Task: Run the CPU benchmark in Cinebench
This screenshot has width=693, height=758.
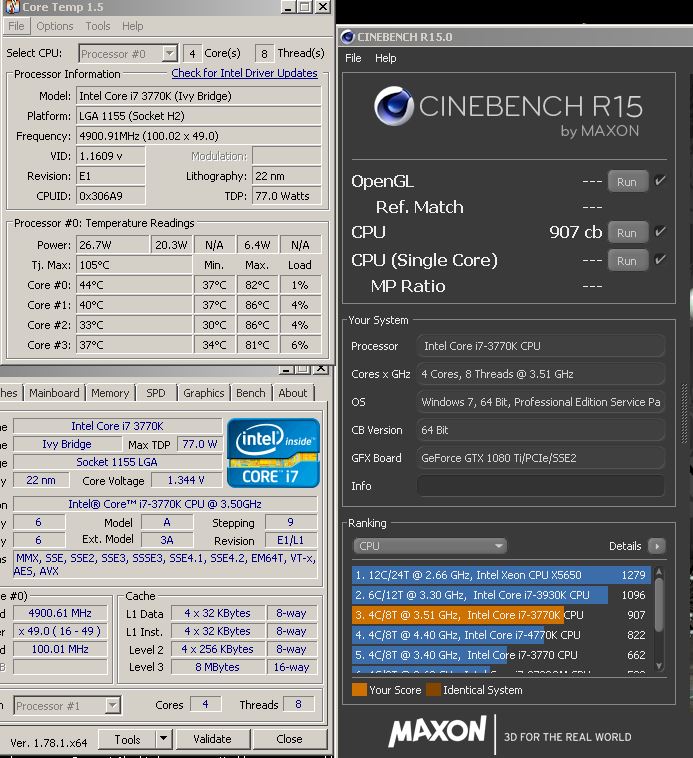Action: (627, 233)
